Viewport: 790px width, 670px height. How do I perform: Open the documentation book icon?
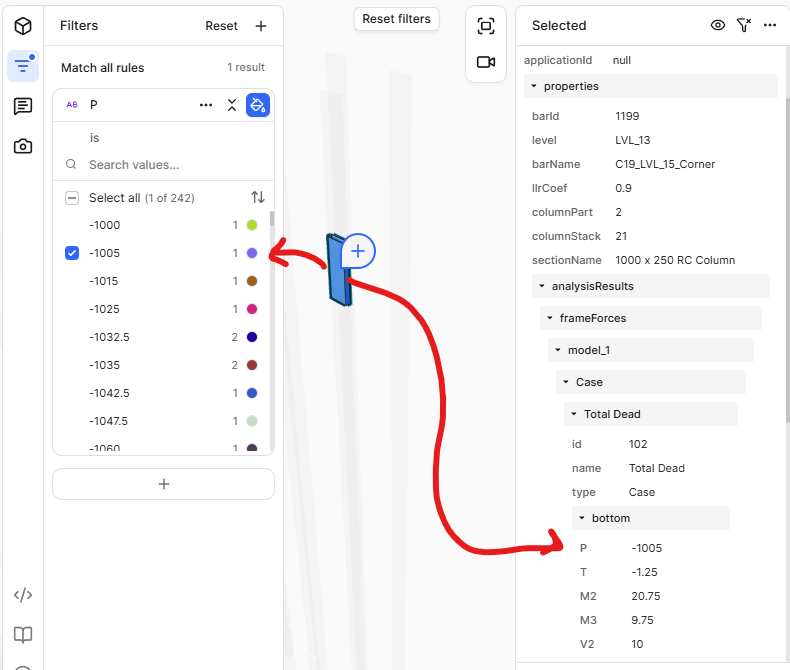pyautogui.click(x=22, y=635)
